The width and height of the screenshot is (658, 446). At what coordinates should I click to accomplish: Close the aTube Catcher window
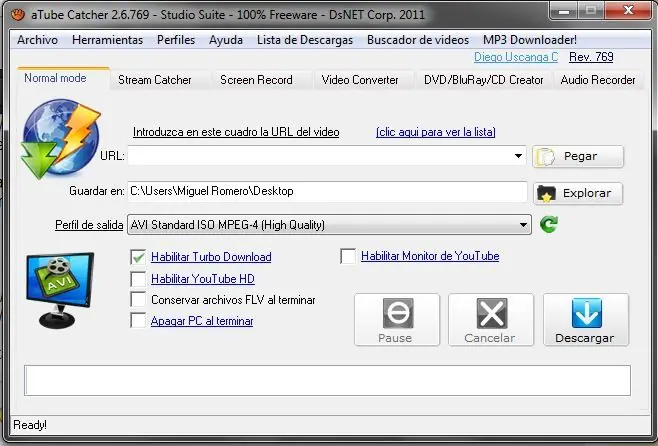628,11
